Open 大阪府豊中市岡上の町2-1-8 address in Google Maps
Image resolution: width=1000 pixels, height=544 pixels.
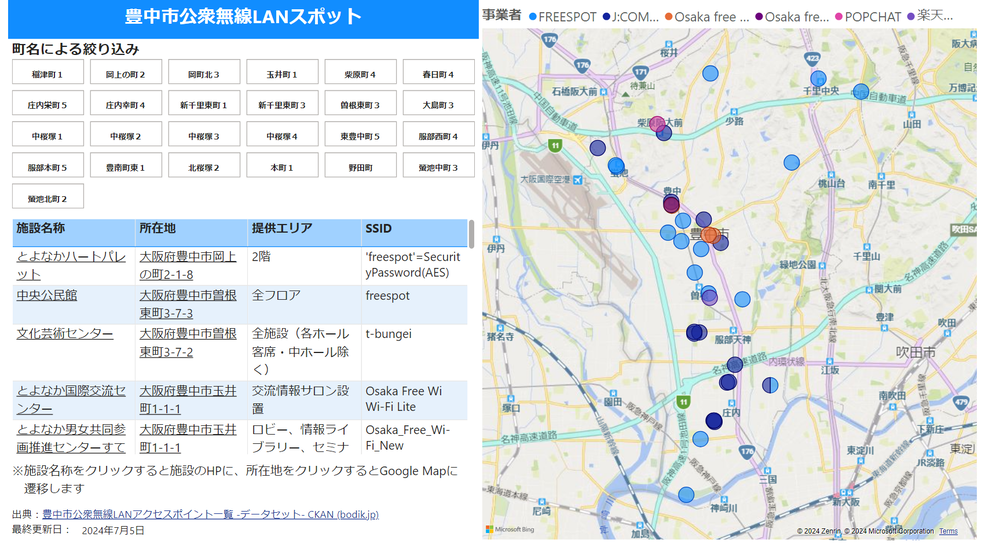click(x=188, y=265)
